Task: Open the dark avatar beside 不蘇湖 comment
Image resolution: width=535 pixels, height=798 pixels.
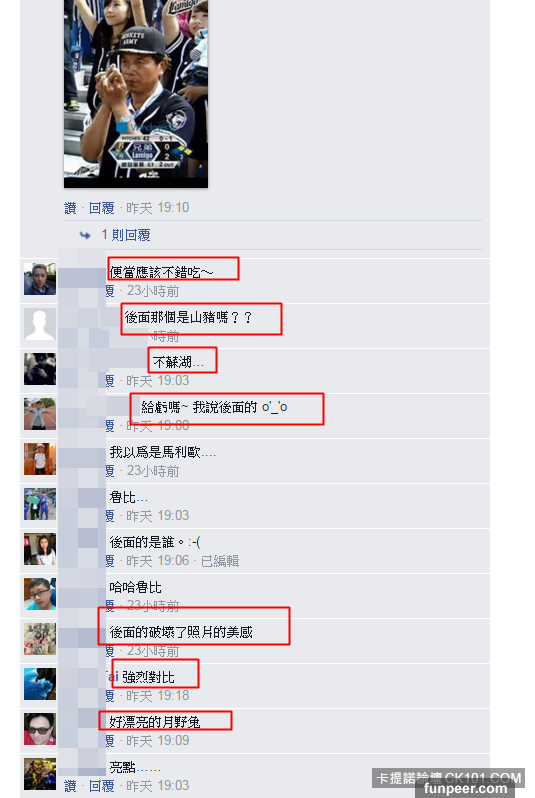Action: tap(40, 369)
